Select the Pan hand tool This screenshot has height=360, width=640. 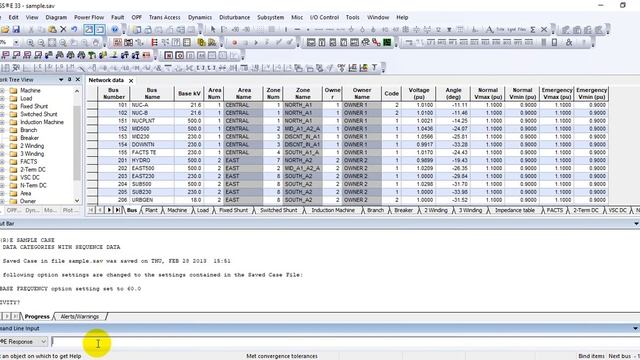tap(96, 42)
